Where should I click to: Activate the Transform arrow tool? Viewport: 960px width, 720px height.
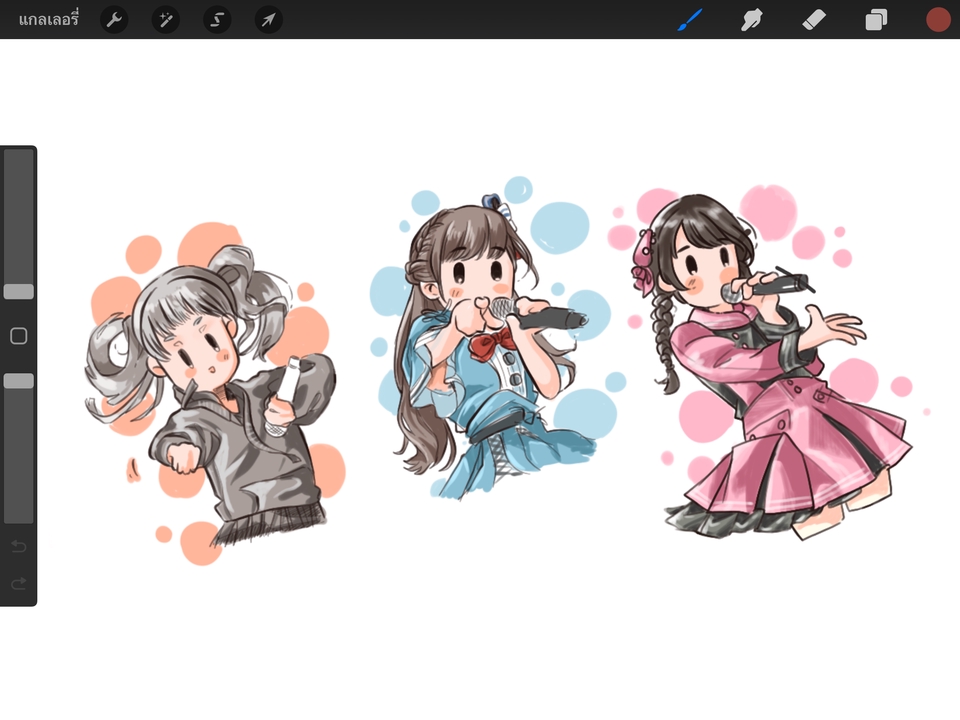tap(268, 19)
